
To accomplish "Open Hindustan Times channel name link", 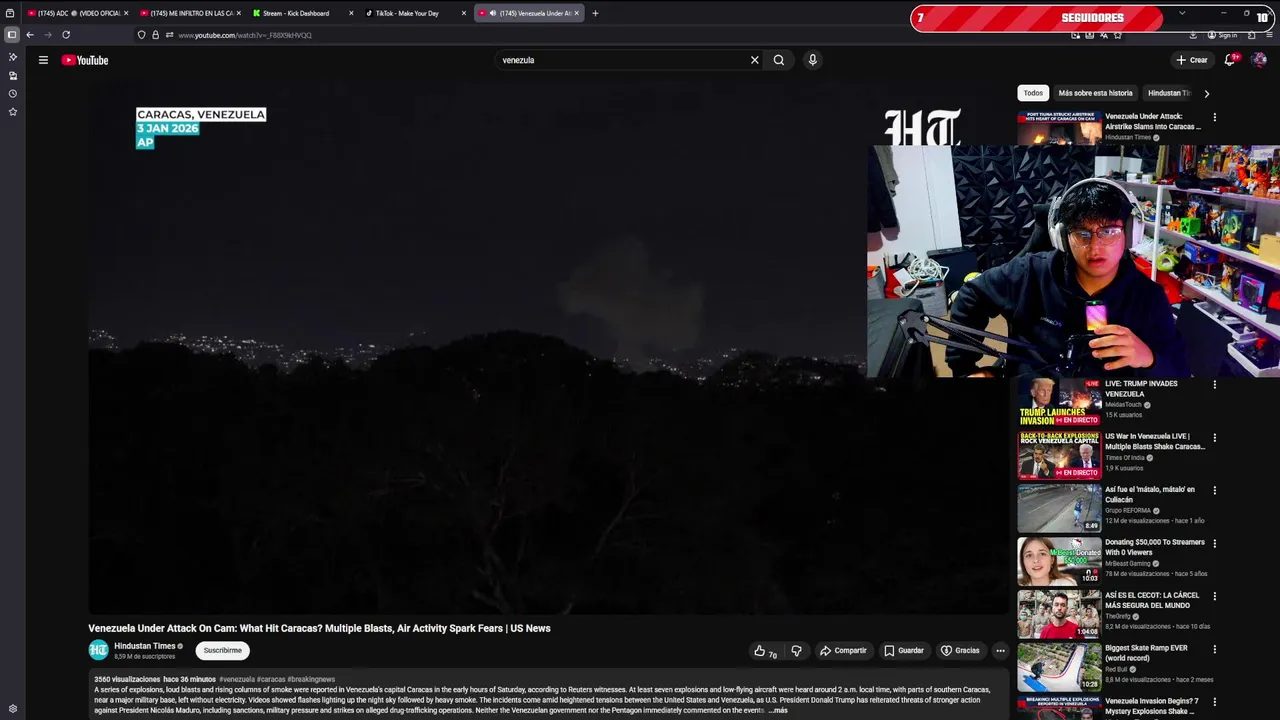I will point(145,646).
